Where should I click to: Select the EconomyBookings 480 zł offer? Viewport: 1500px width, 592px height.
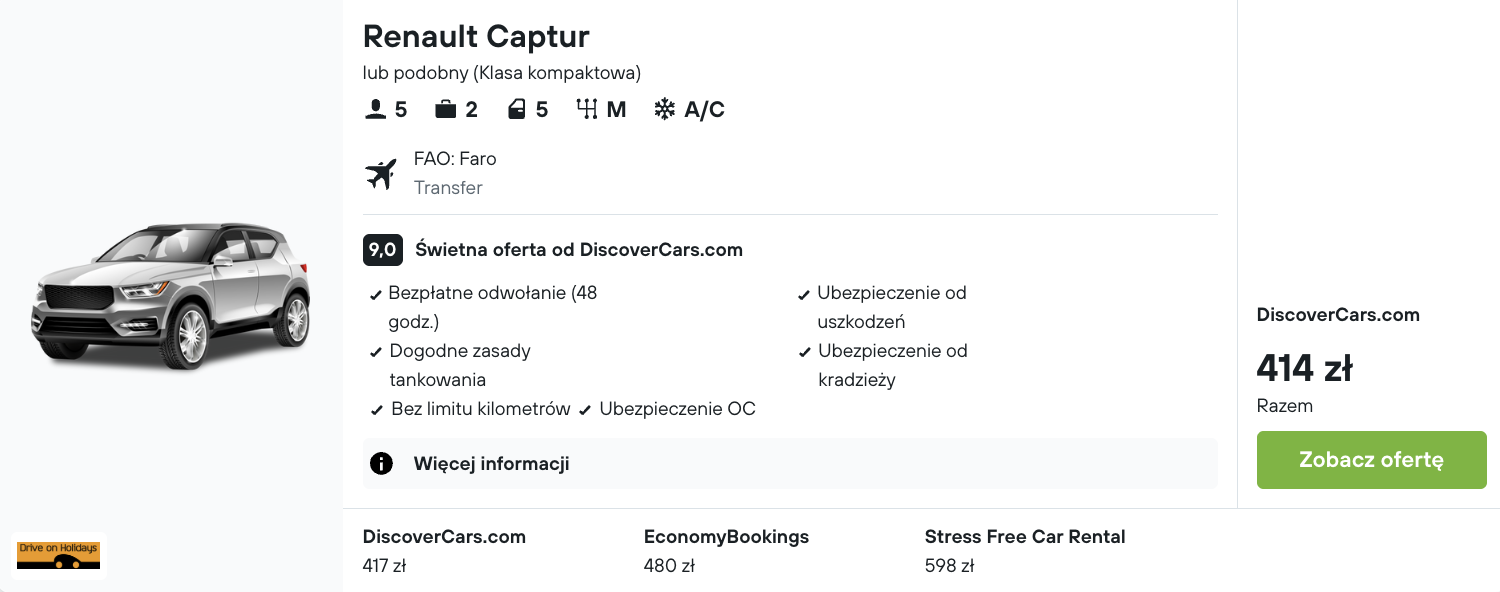[726, 551]
